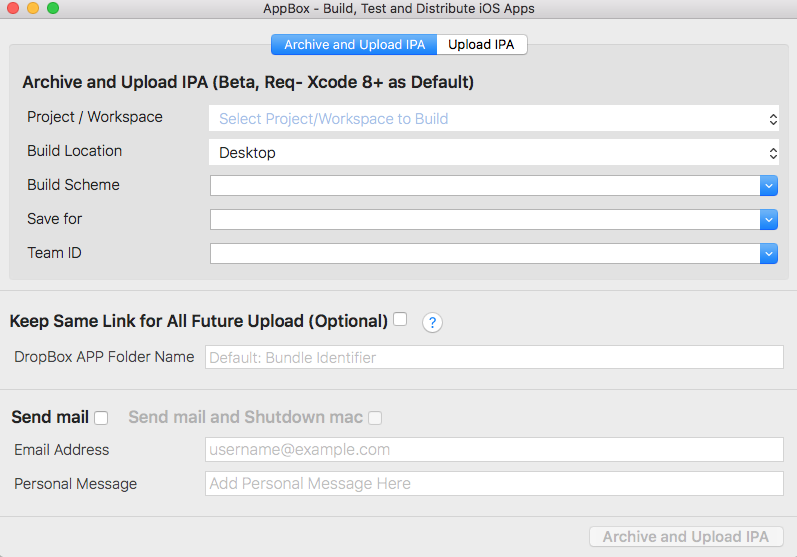Click the Build Location popup stepper arrows

(x=773, y=153)
